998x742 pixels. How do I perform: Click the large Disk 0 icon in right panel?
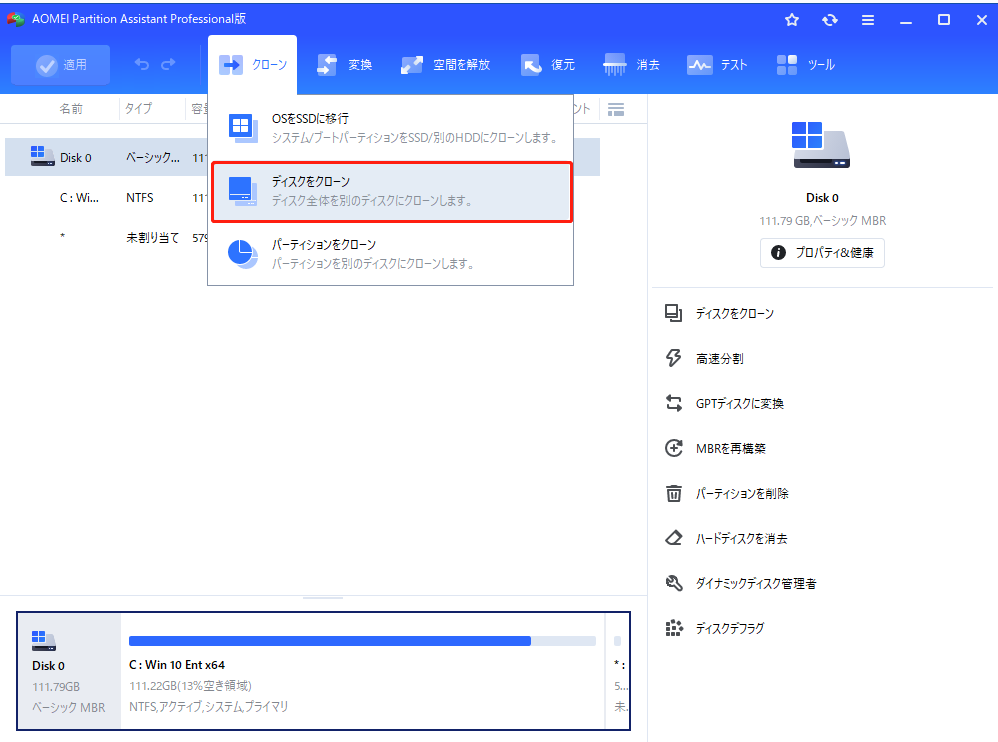click(x=820, y=145)
